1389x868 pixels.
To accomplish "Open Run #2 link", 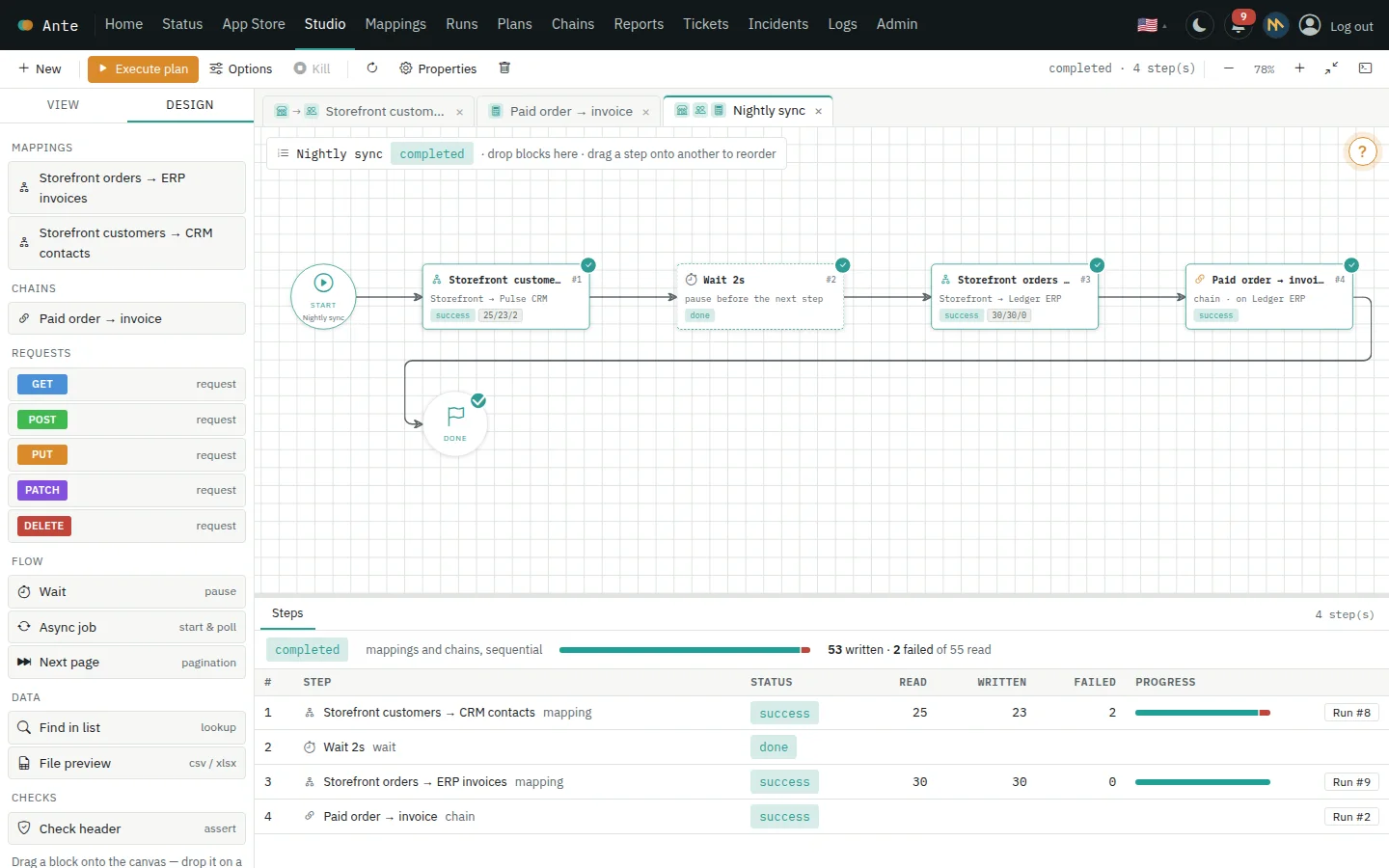I will tap(1351, 817).
